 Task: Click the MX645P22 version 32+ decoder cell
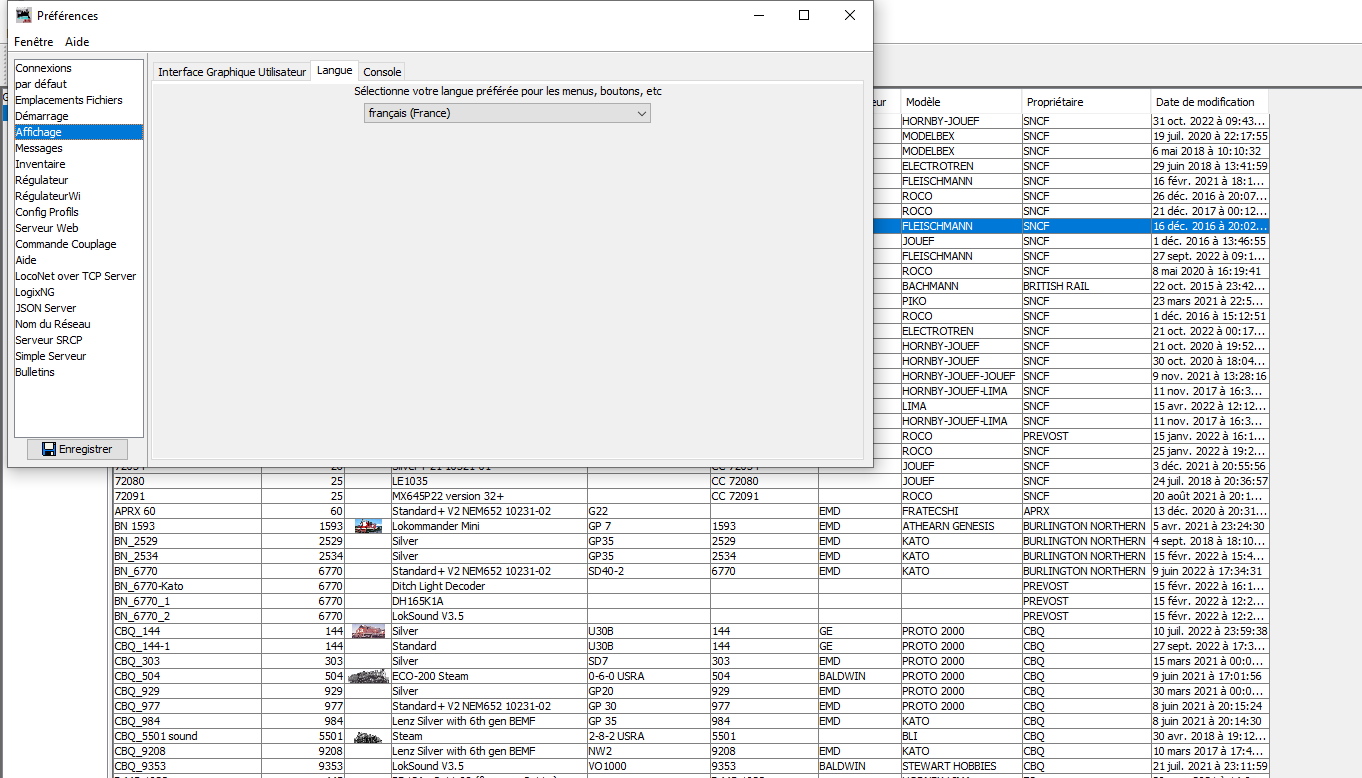[488, 496]
